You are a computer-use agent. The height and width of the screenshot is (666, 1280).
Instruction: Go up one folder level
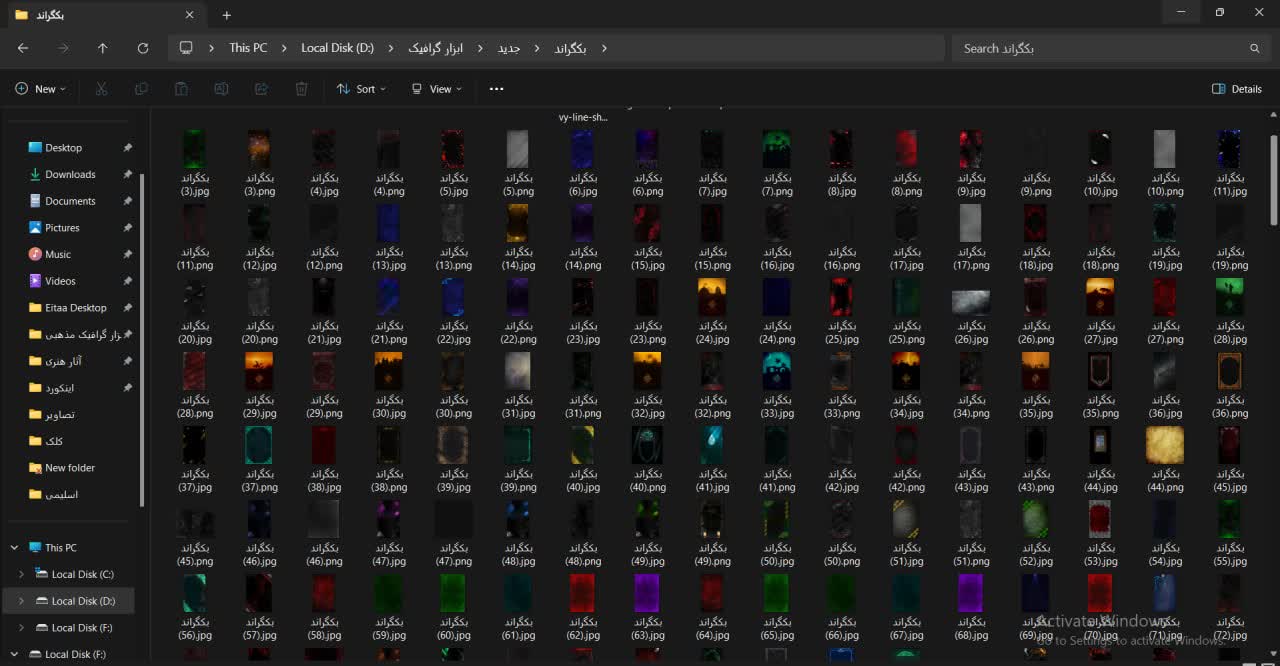[102, 48]
